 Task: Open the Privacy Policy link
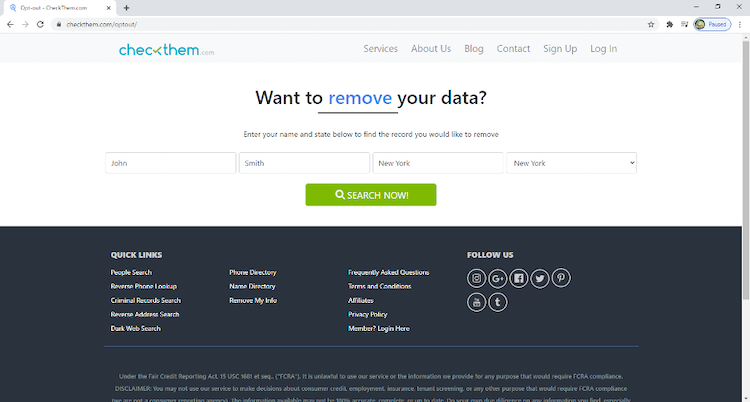pyautogui.click(x=367, y=314)
